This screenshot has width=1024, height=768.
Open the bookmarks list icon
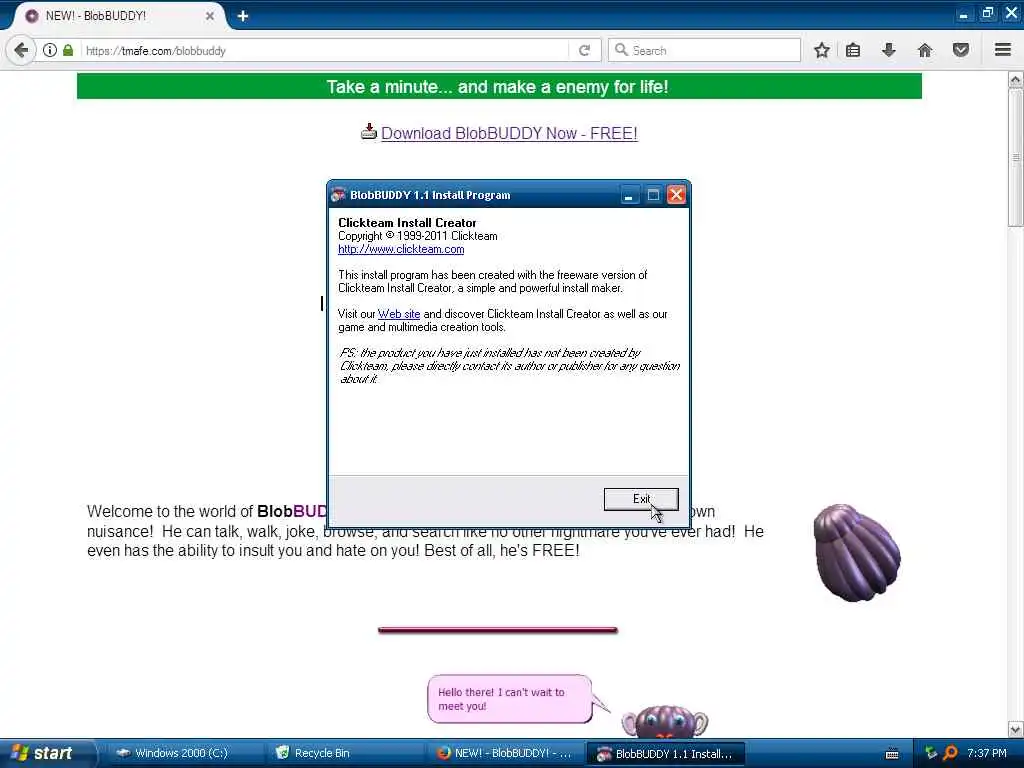[853, 50]
